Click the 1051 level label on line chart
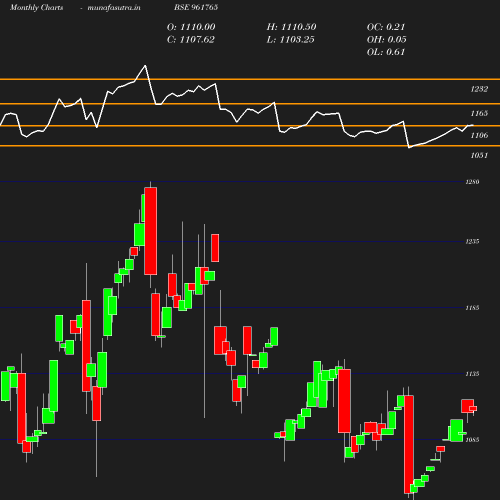 tap(479, 155)
